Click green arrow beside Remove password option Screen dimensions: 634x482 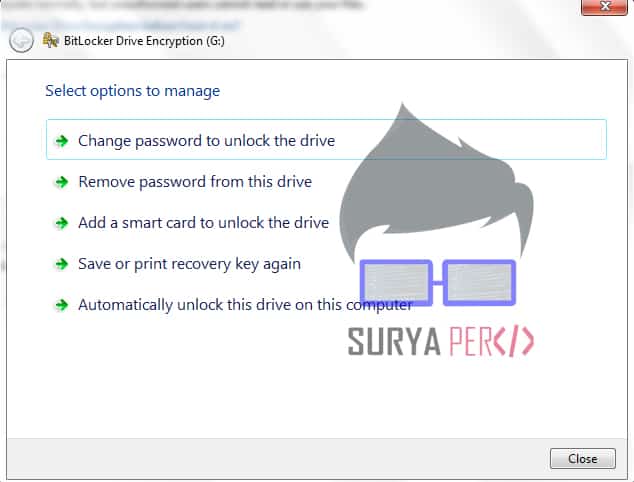tap(61, 182)
